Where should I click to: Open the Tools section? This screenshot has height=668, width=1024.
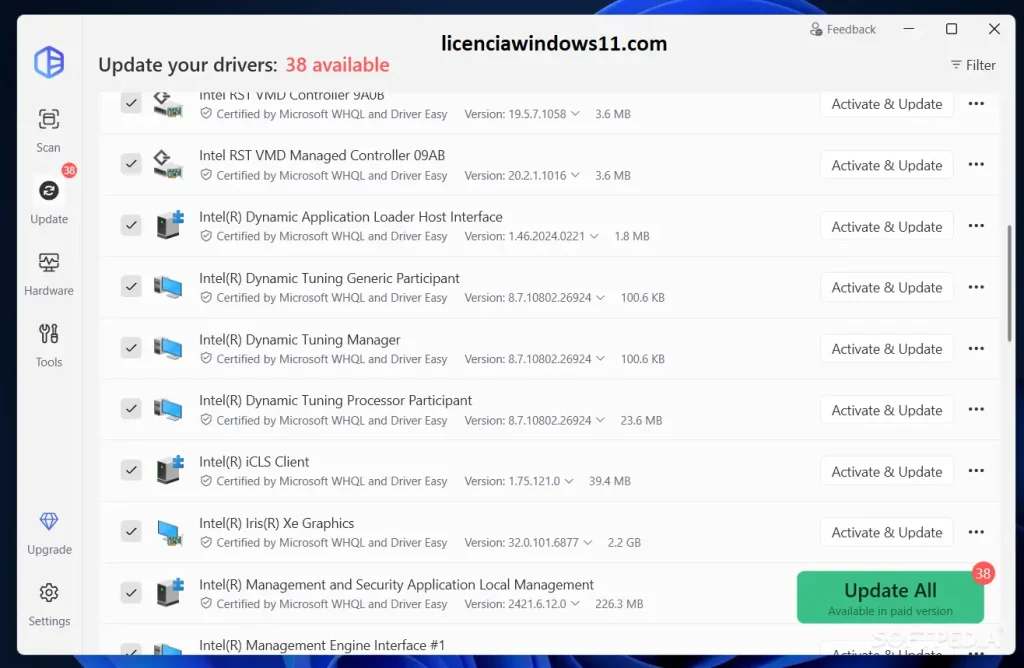coord(48,345)
